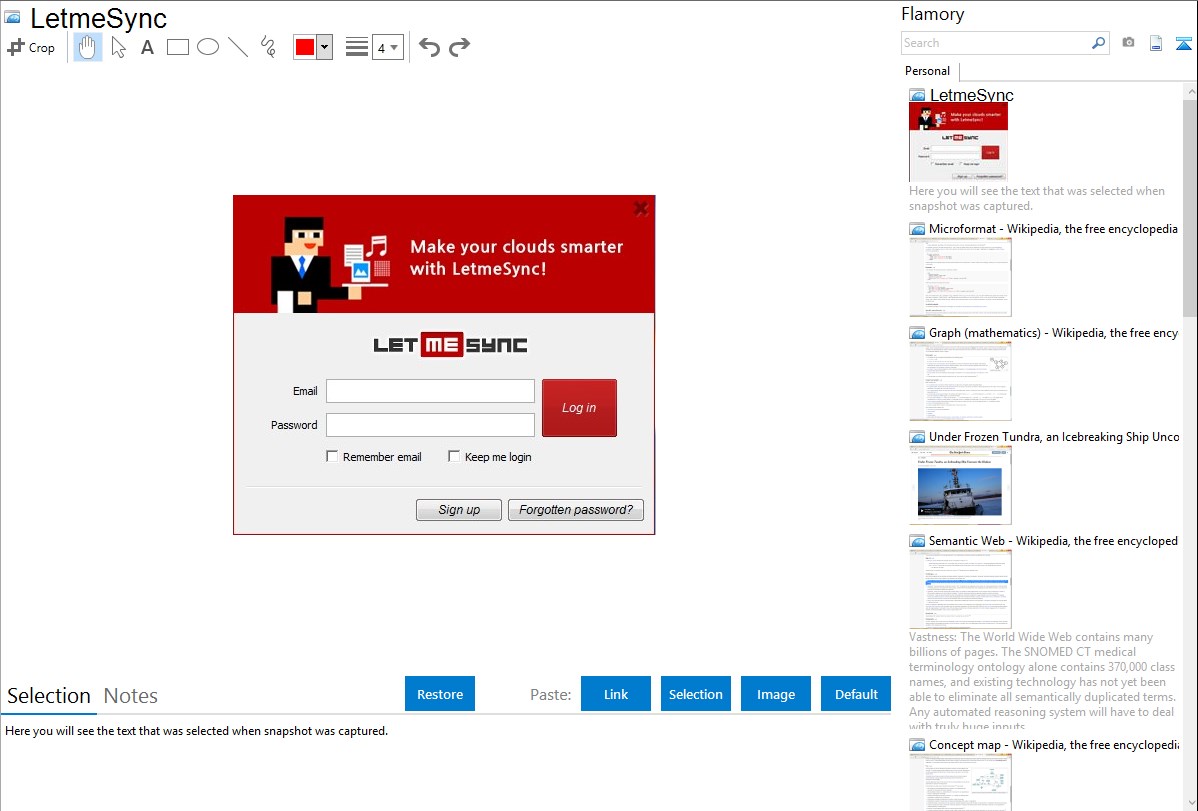Click the Under Frozen Tundra entry icon
Screen dimensions: 1198x811
(x=917, y=437)
